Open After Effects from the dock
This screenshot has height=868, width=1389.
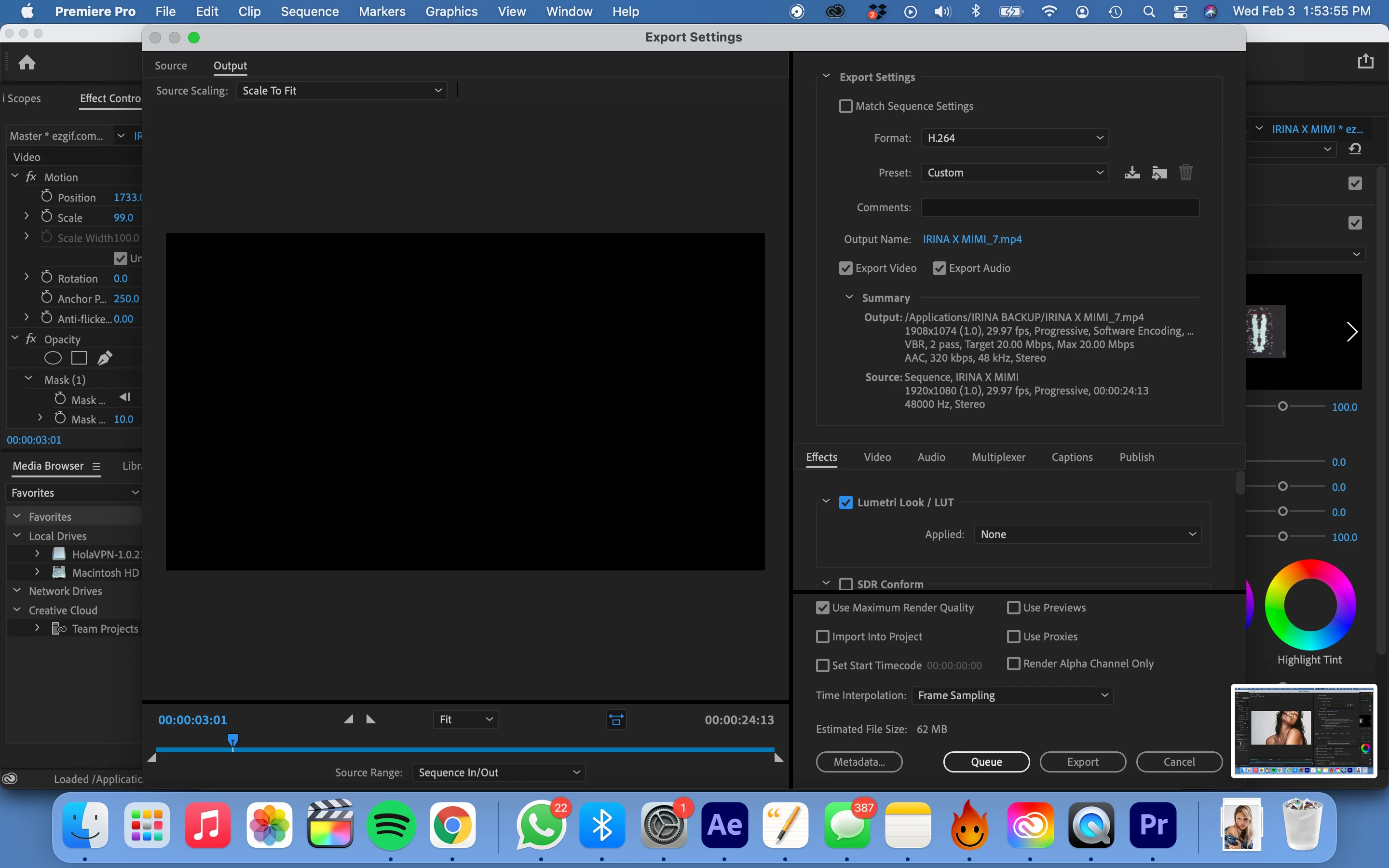724,825
